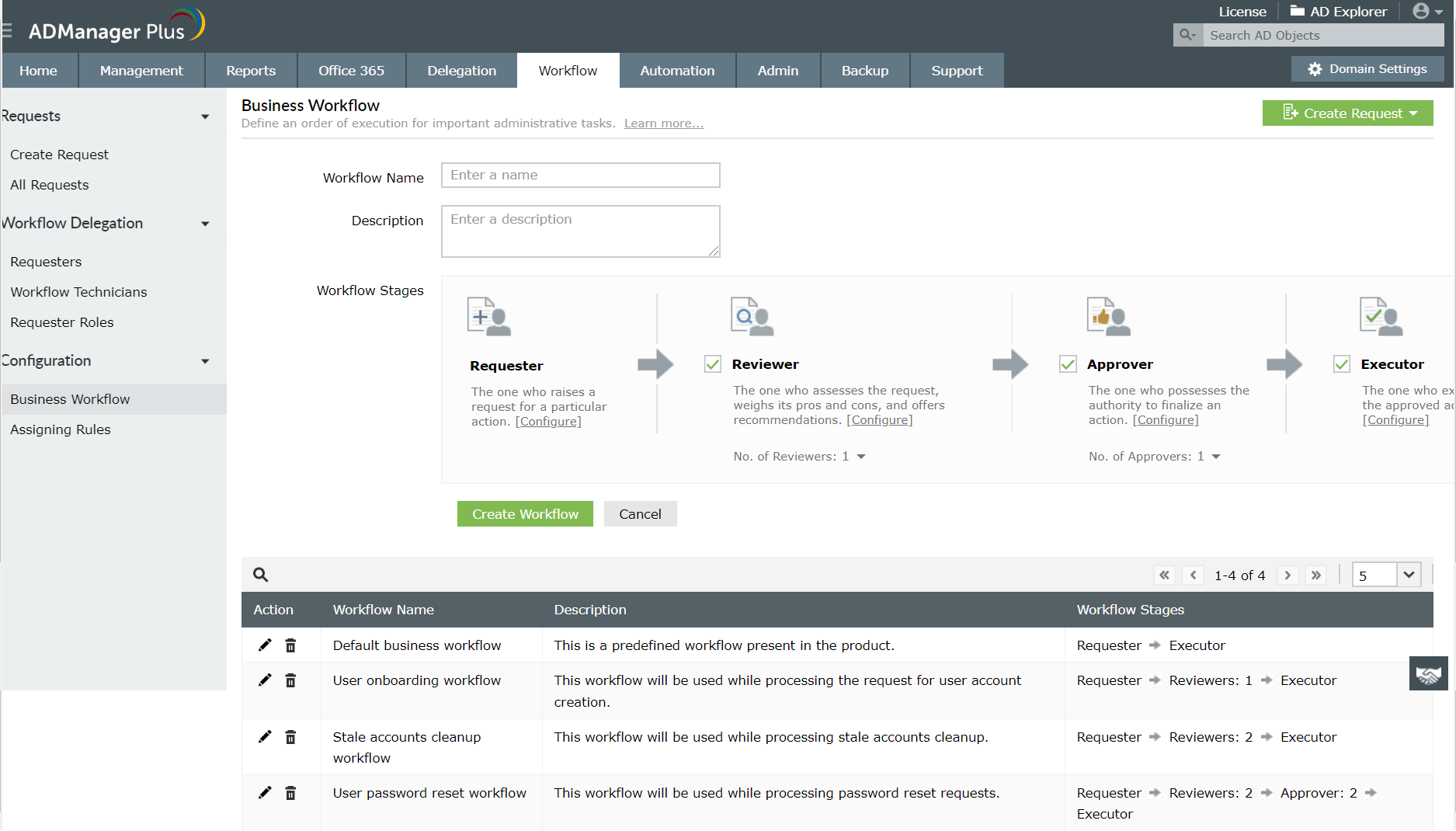Toggle the Executor stage checkbox
Viewport: 1456px width, 831px height.
[x=1341, y=363]
